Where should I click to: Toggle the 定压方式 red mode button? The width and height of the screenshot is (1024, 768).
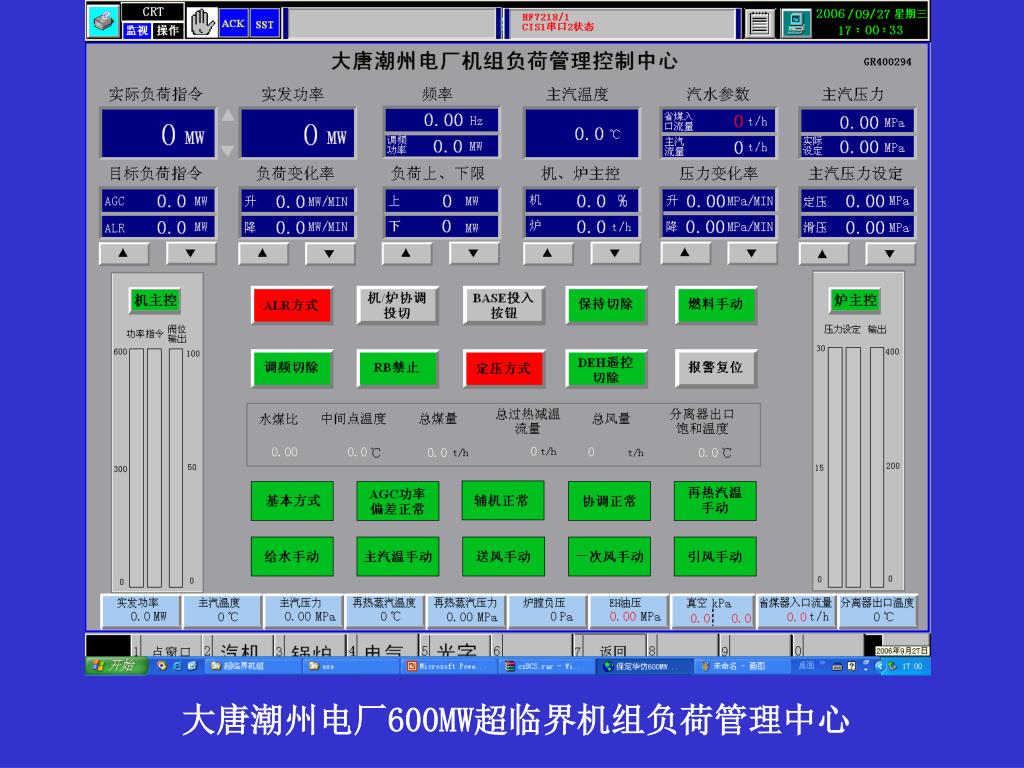coord(503,368)
